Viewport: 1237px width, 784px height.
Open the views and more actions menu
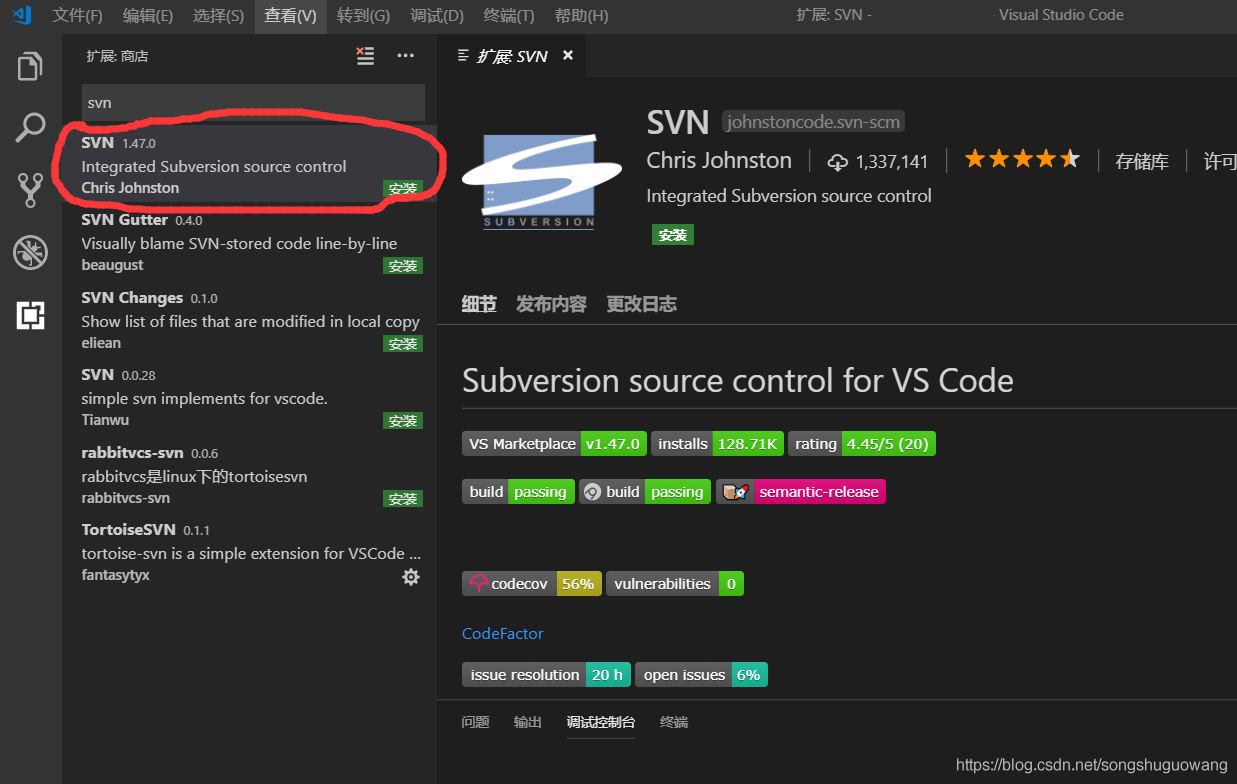[405, 56]
